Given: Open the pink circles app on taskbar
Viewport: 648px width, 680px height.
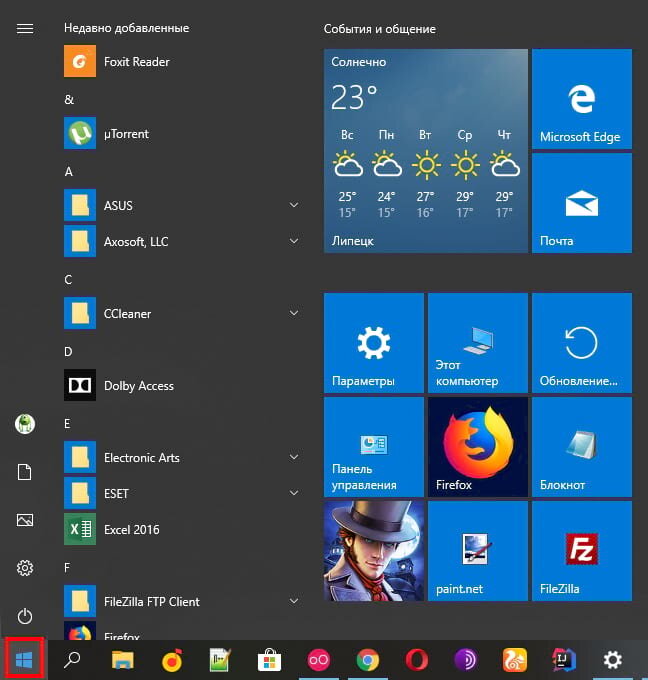Looking at the screenshot, I should coord(318,660).
